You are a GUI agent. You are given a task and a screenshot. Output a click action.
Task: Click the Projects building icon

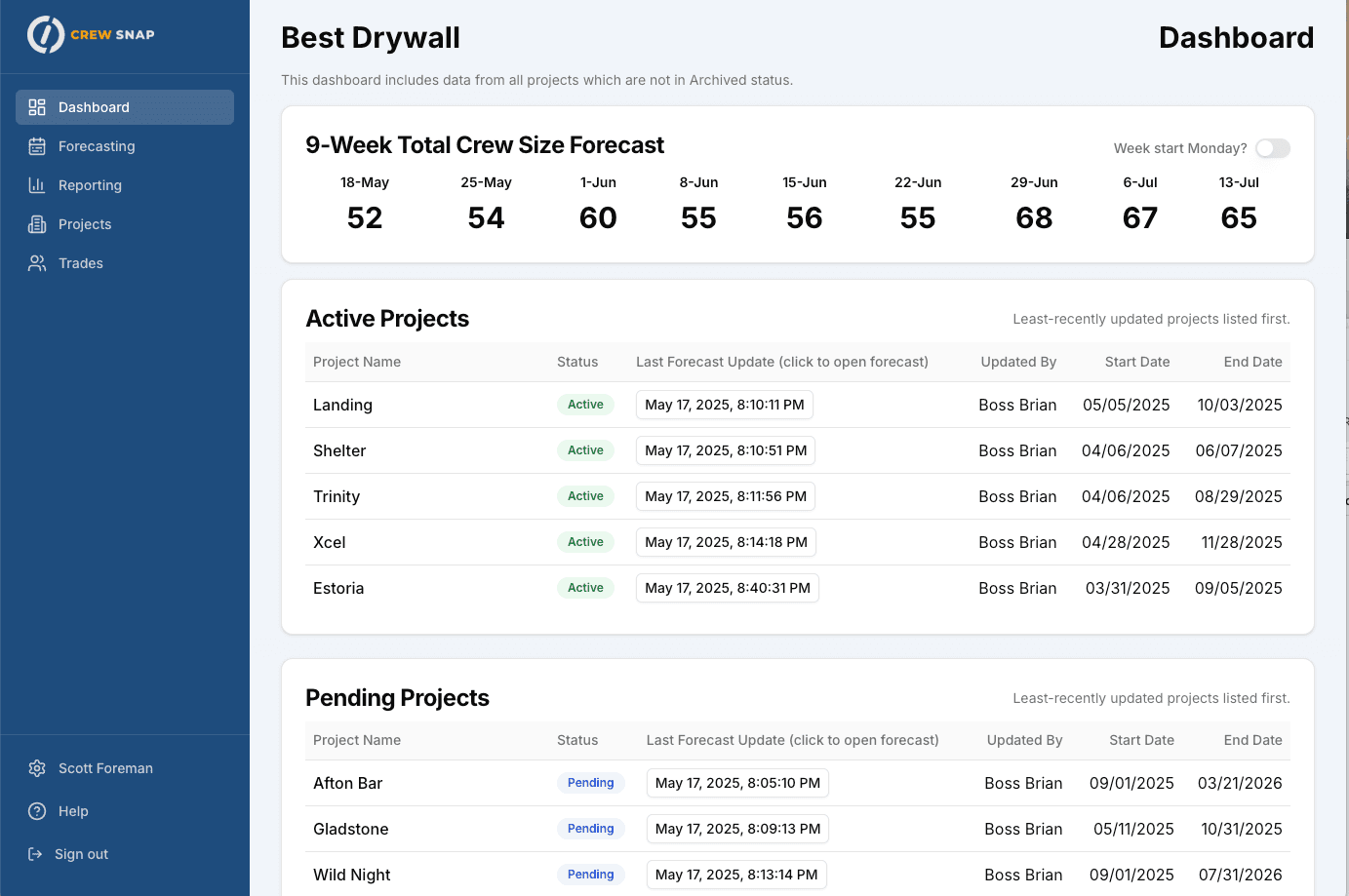pyautogui.click(x=37, y=224)
